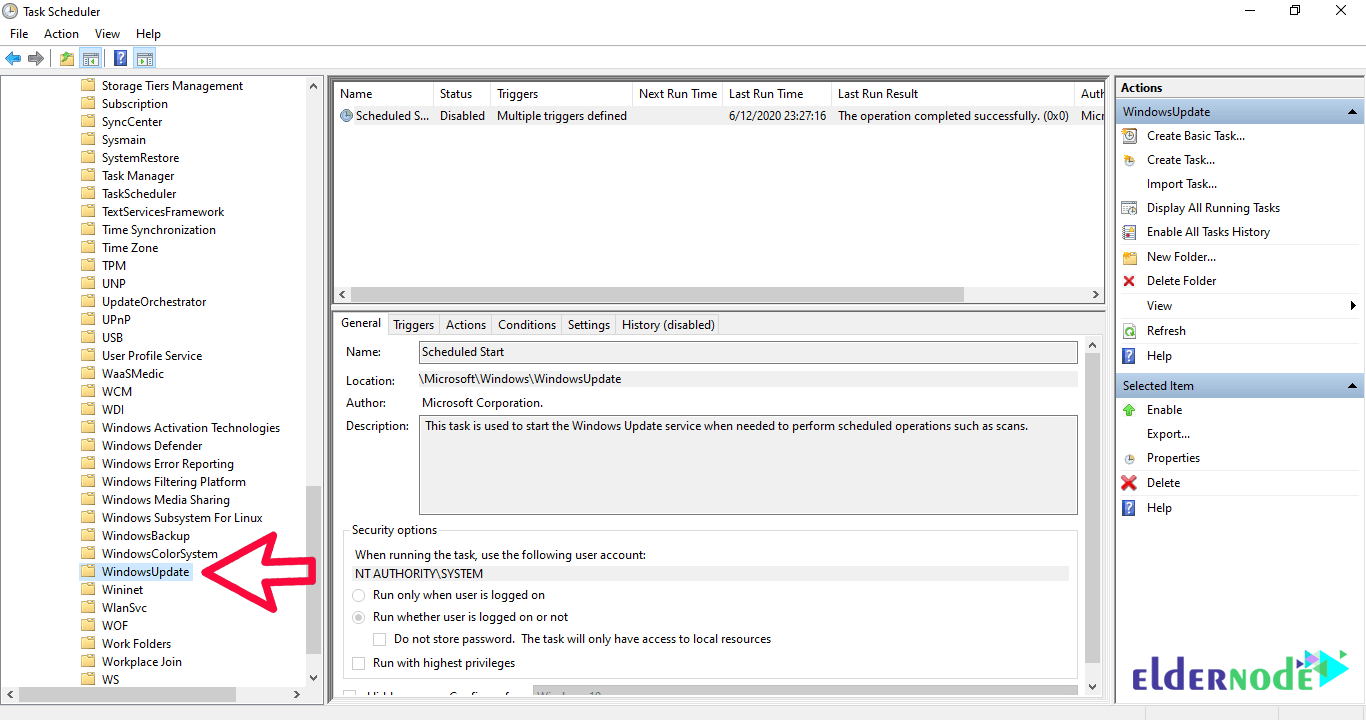The width and height of the screenshot is (1366, 720).
Task: Switch to the Triggers tab
Action: point(413,325)
